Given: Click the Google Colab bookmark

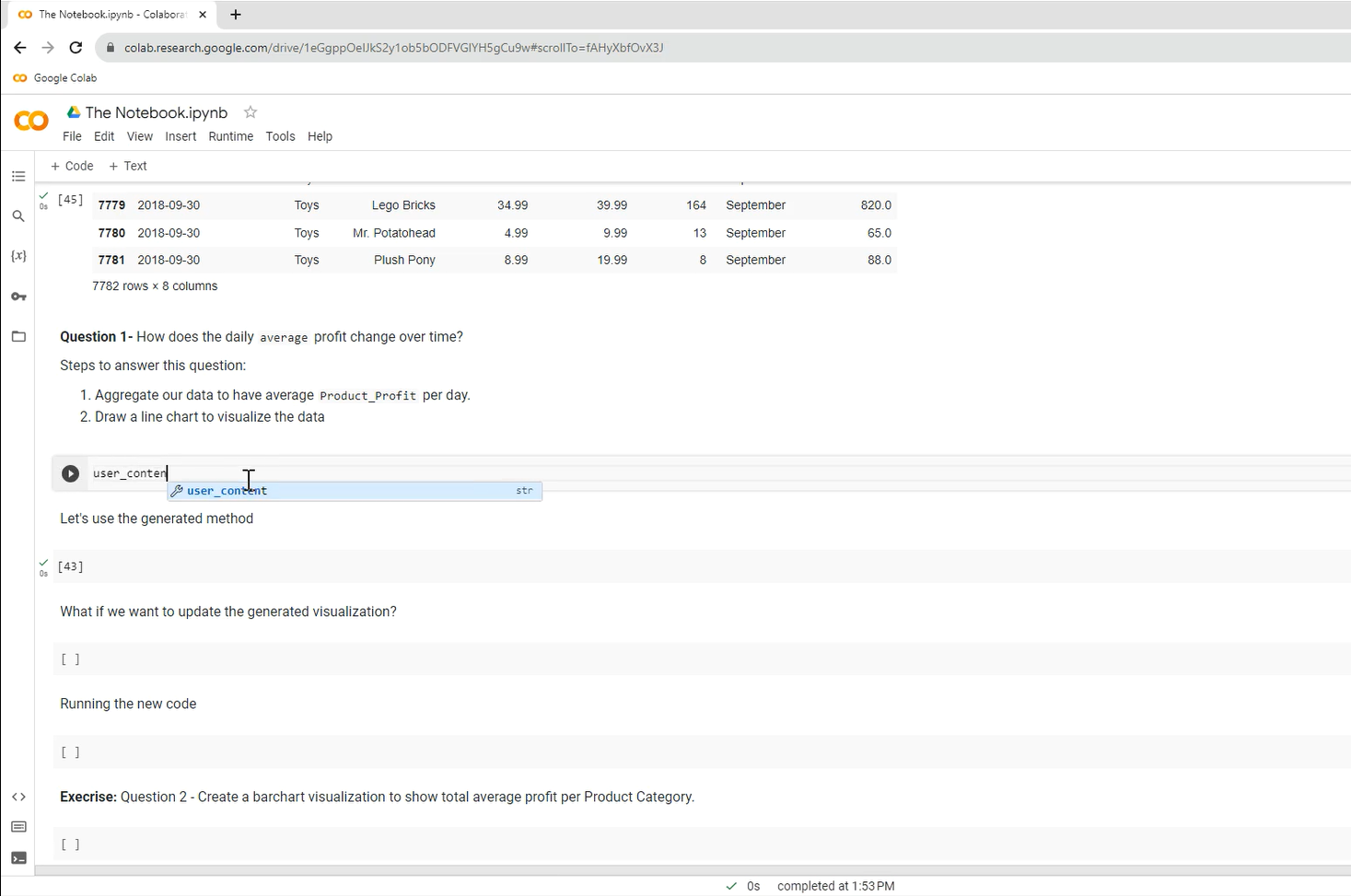Looking at the screenshot, I should point(55,78).
